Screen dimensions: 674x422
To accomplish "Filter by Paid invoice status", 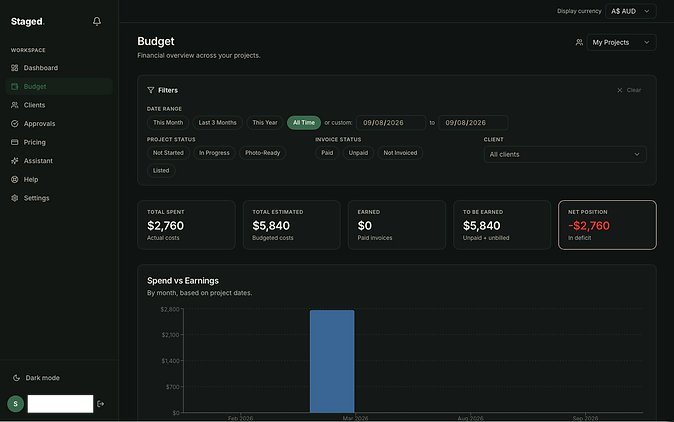I will point(327,153).
